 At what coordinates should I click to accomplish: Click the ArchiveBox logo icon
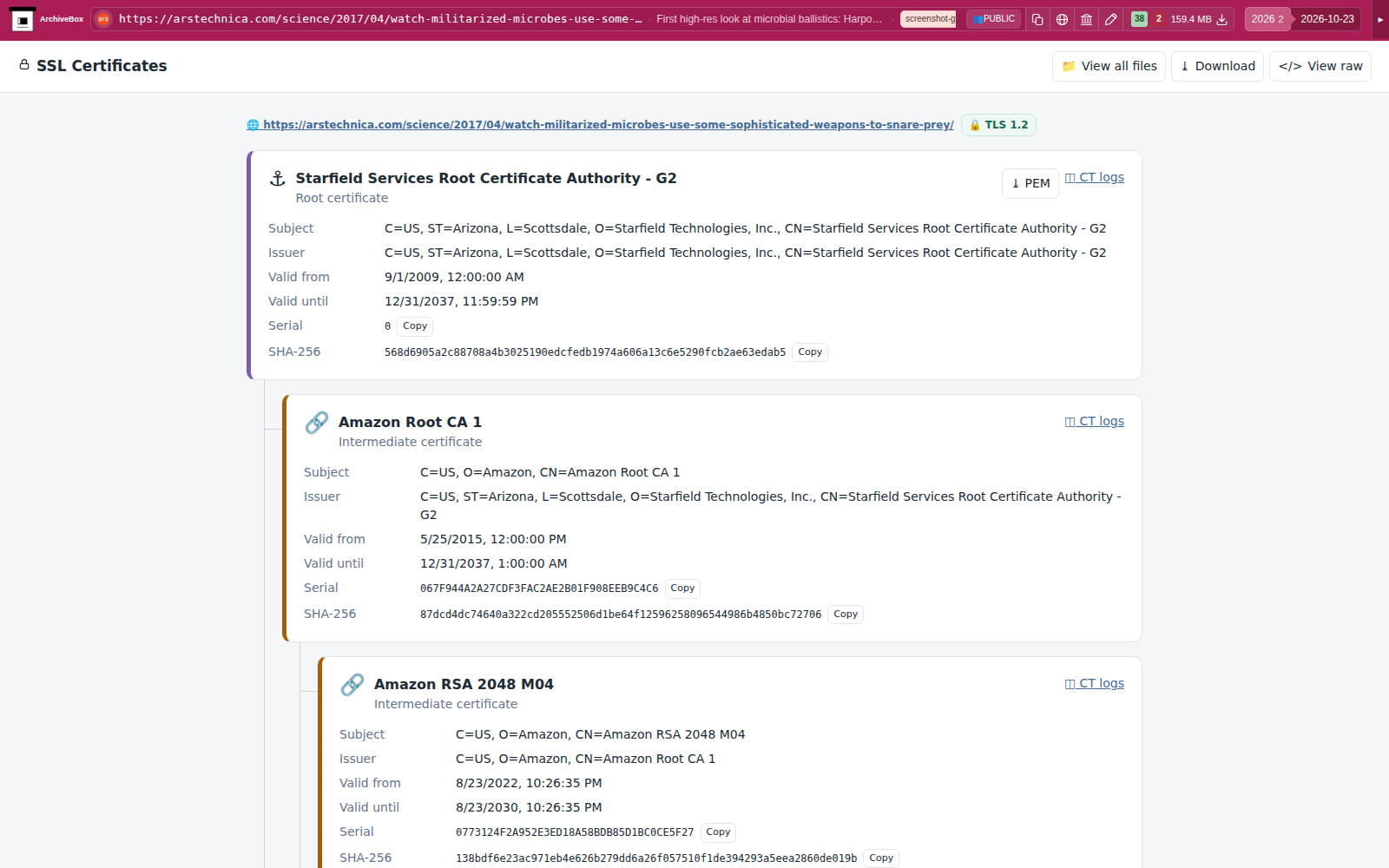tap(23, 19)
